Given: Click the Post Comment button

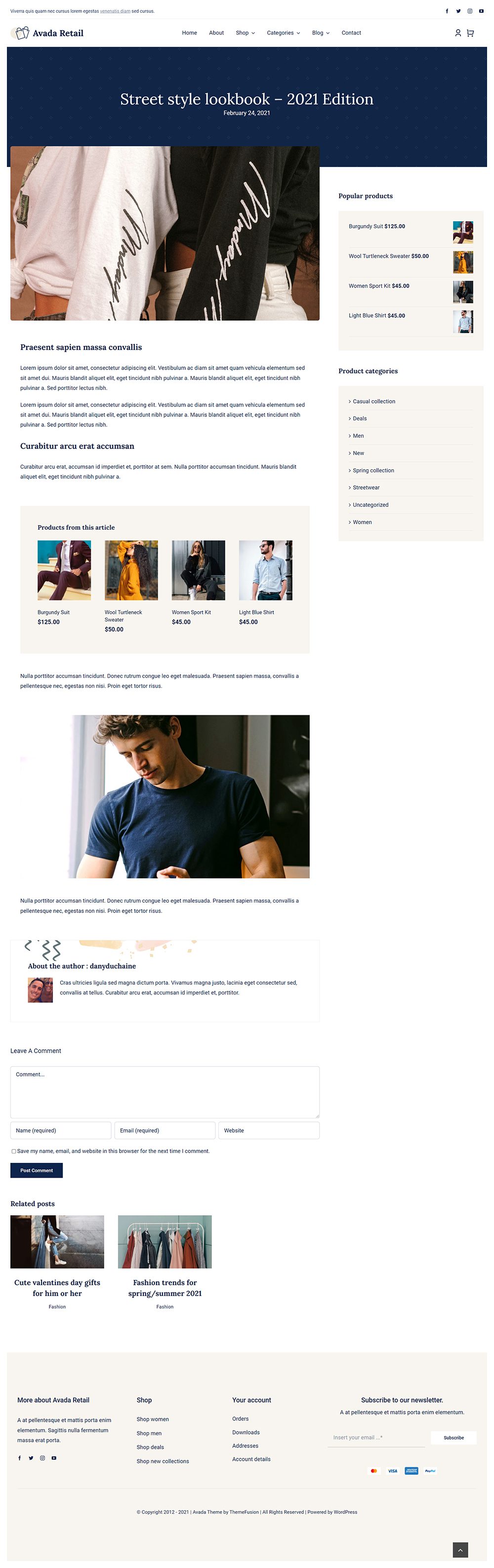Looking at the screenshot, I should tap(37, 1170).
